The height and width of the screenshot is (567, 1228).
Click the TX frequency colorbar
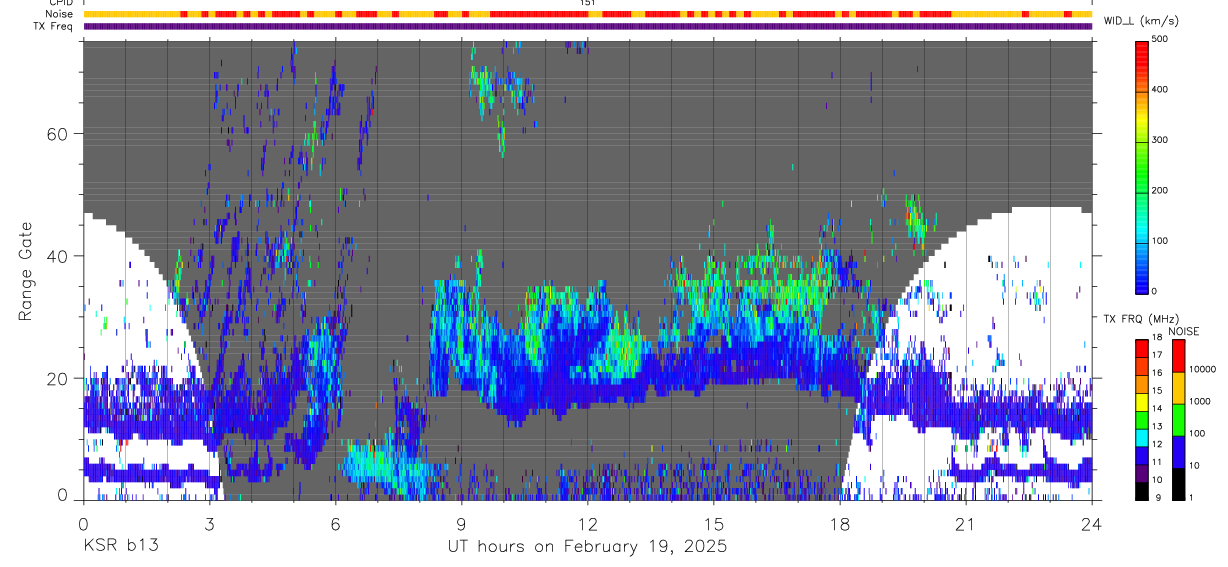(x=1141, y=419)
